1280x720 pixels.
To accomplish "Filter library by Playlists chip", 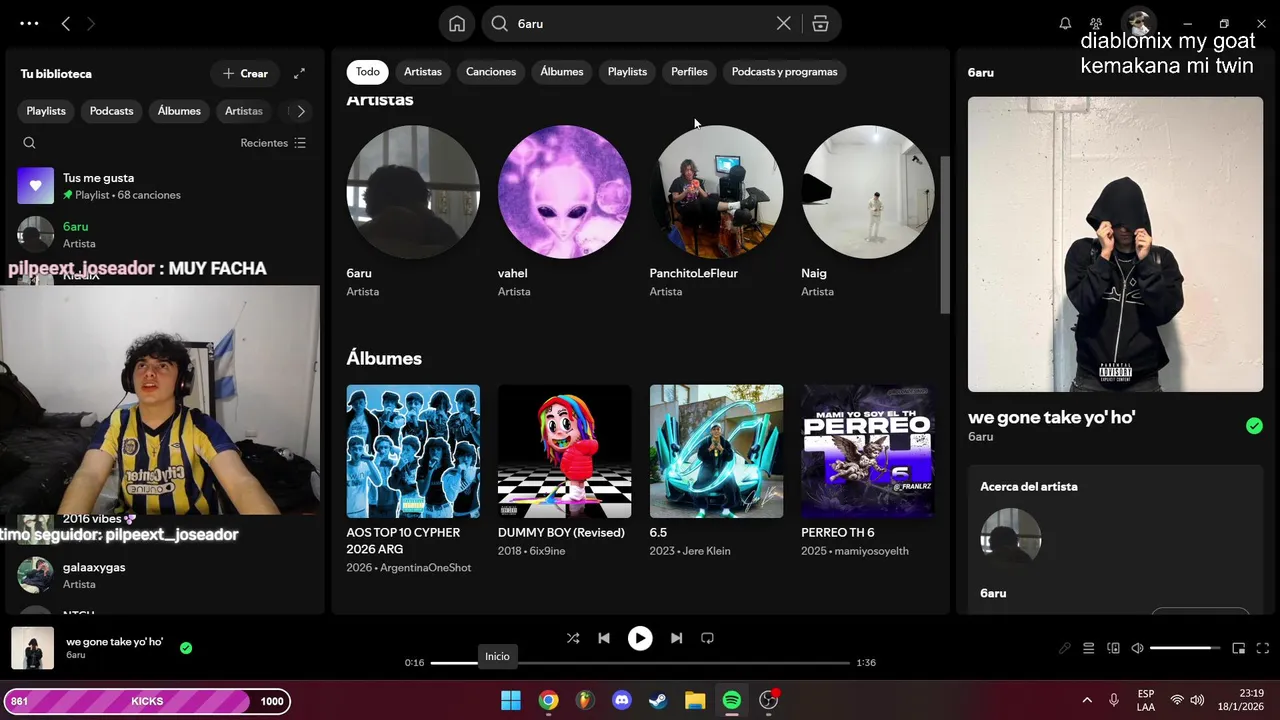I will coord(46,111).
